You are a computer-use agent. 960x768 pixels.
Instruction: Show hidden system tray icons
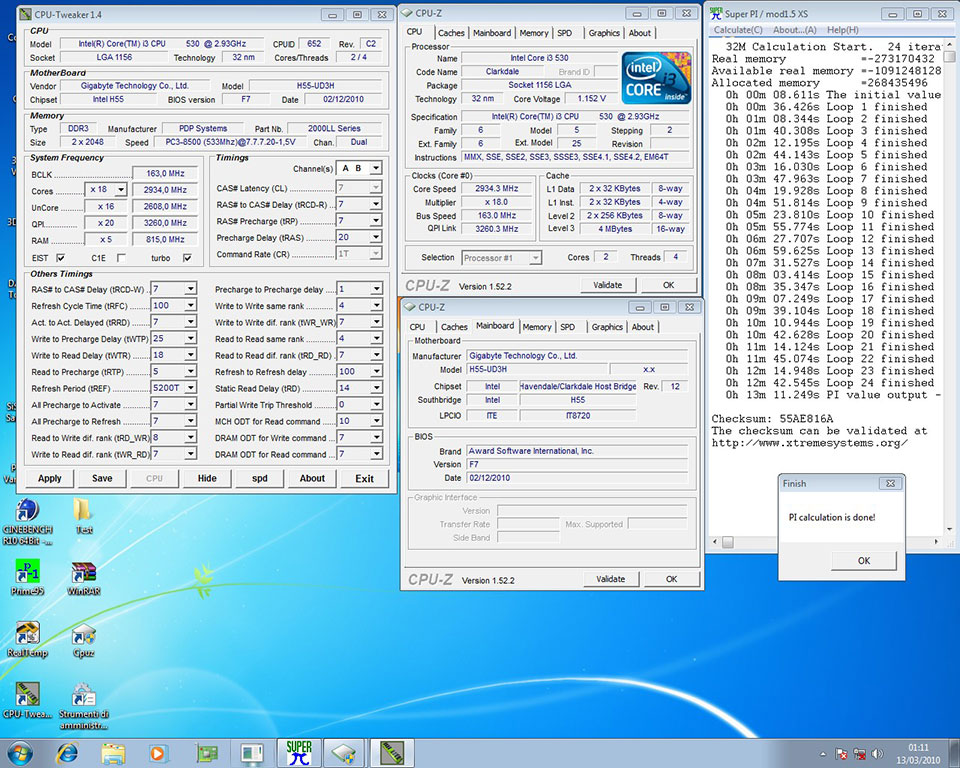click(x=823, y=754)
